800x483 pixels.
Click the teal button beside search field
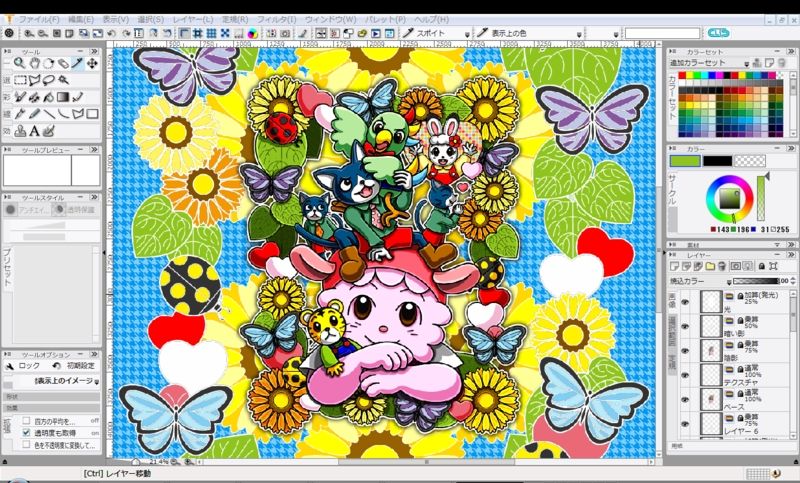pyautogui.click(x=718, y=33)
